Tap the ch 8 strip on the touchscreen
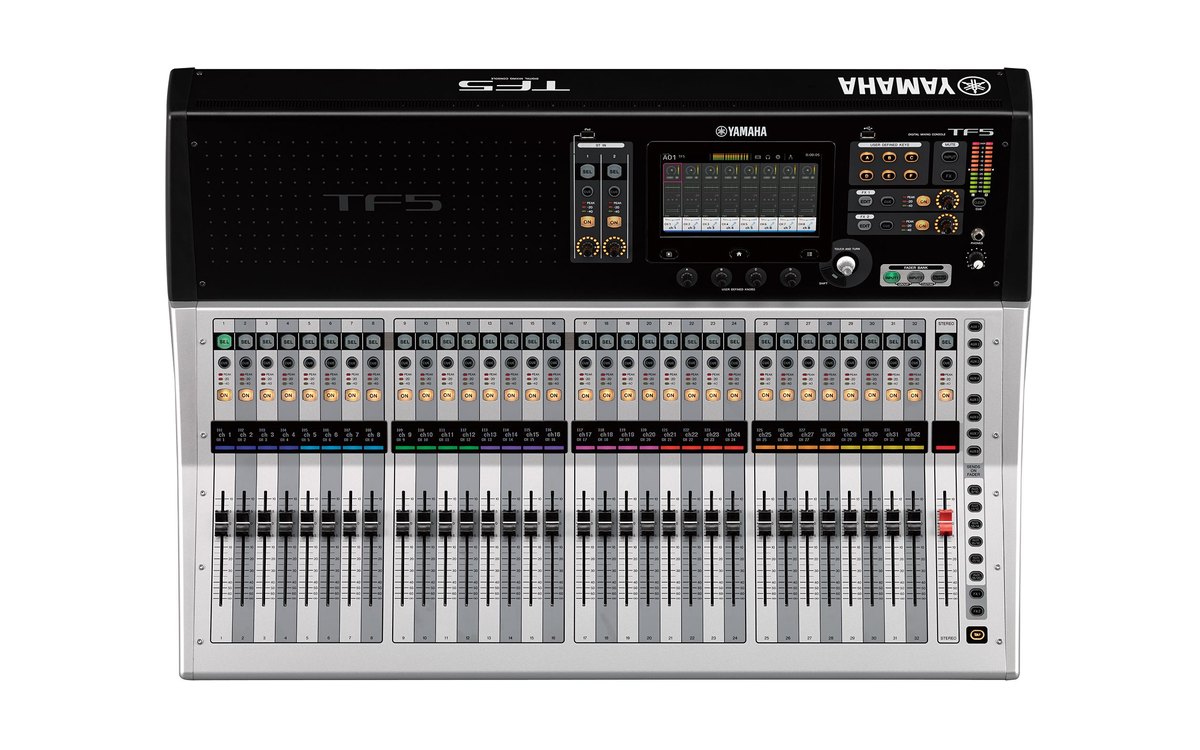This screenshot has height=750, width=1200. tap(807, 197)
